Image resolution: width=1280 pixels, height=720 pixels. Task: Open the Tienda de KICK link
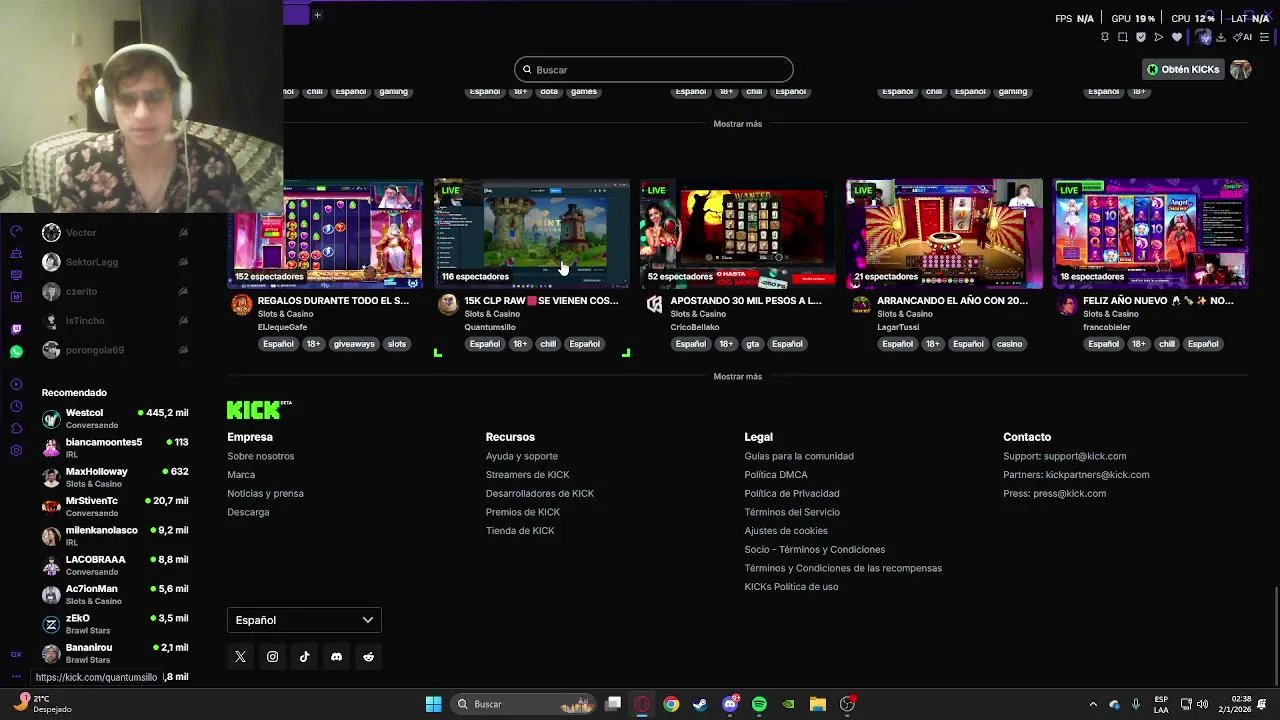pyautogui.click(x=520, y=531)
